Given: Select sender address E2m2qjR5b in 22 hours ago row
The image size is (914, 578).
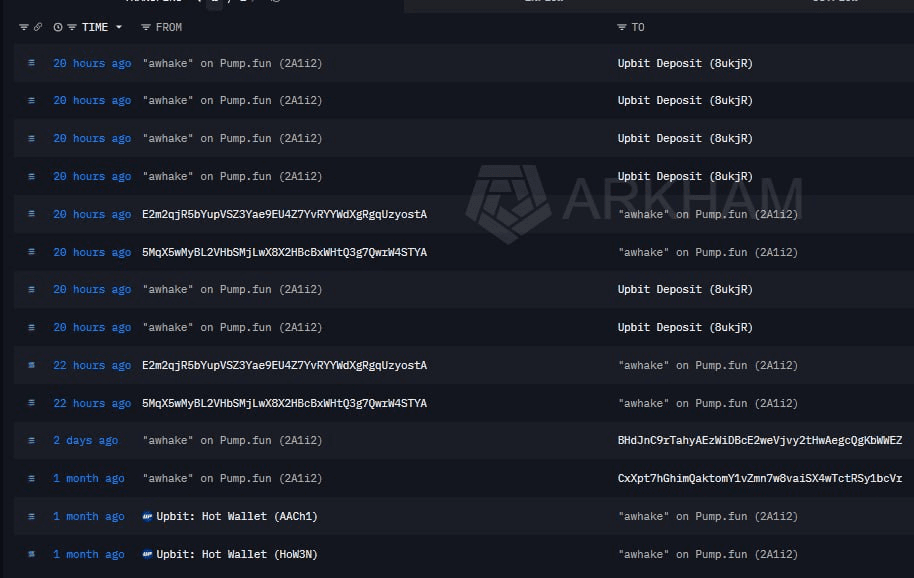Looking at the screenshot, I should pos(284,365).
